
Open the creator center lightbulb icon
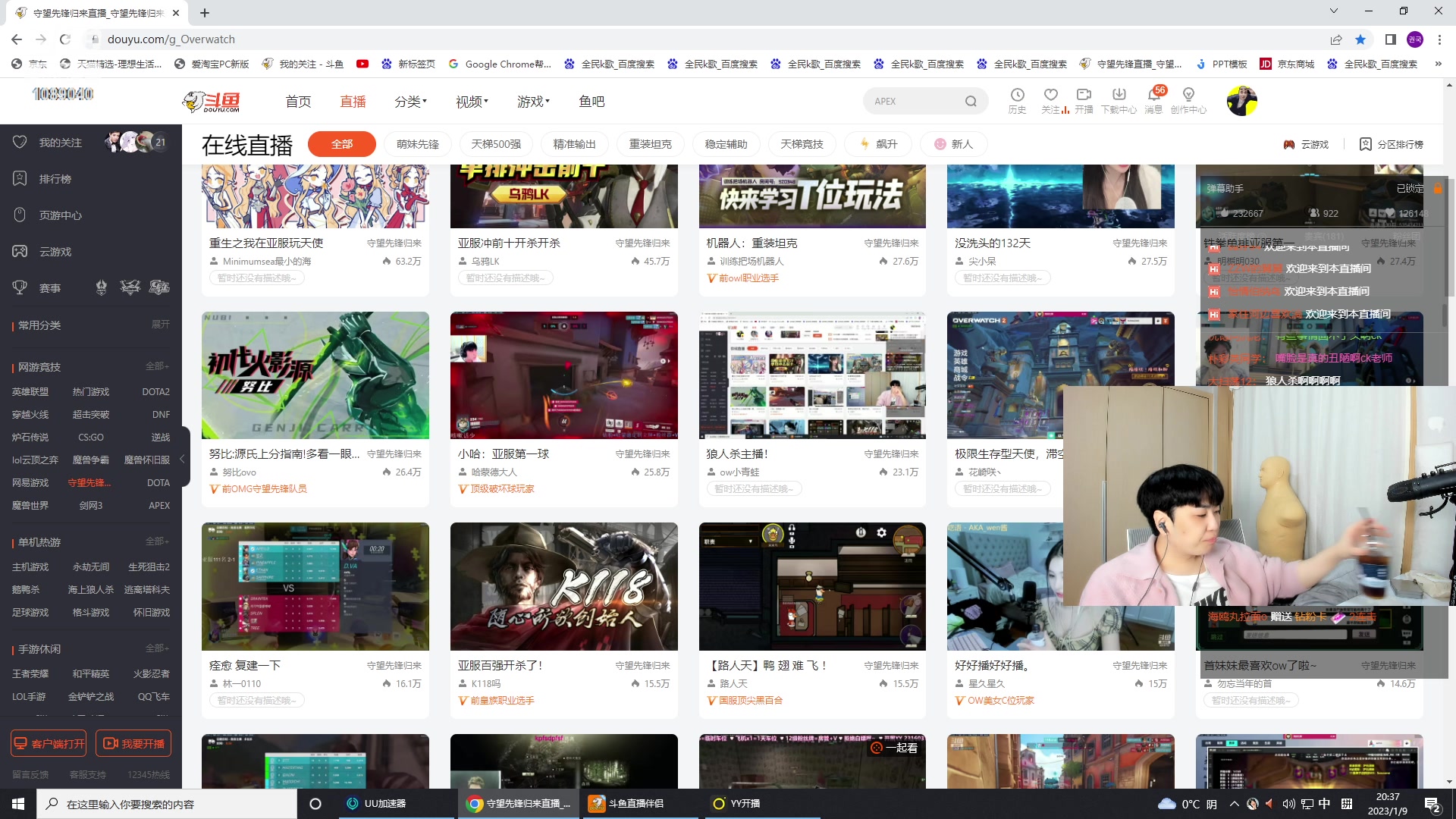tap(1188, 95)
